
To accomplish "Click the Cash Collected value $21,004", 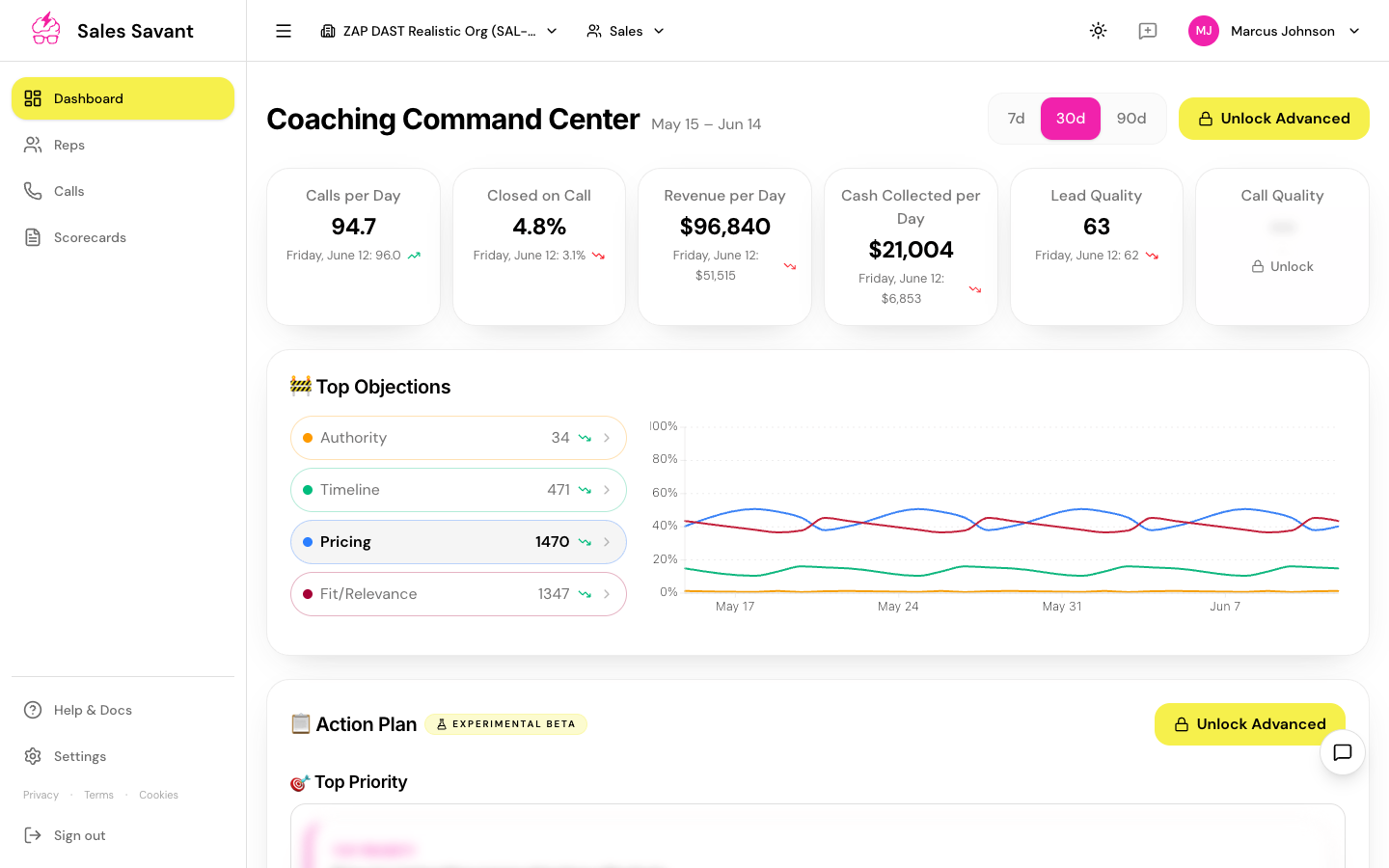I will pos(911,250).
